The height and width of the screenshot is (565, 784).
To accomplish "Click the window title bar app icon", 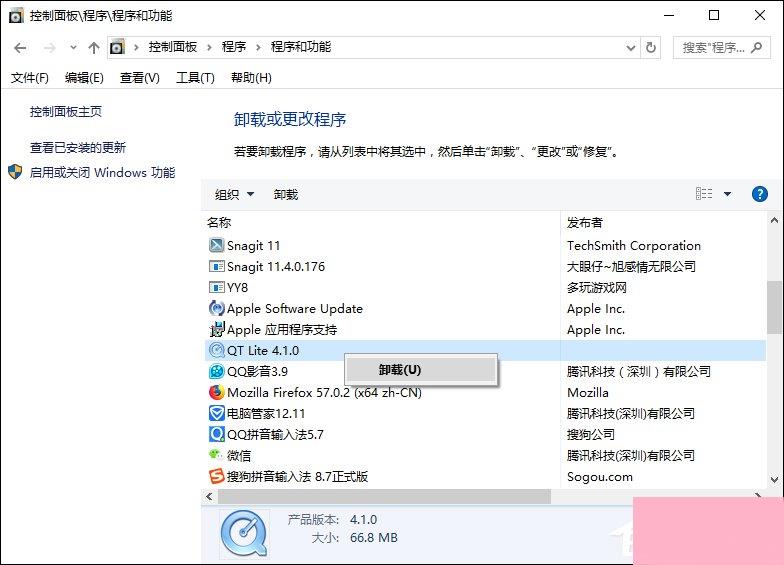I will coord(16,16).
